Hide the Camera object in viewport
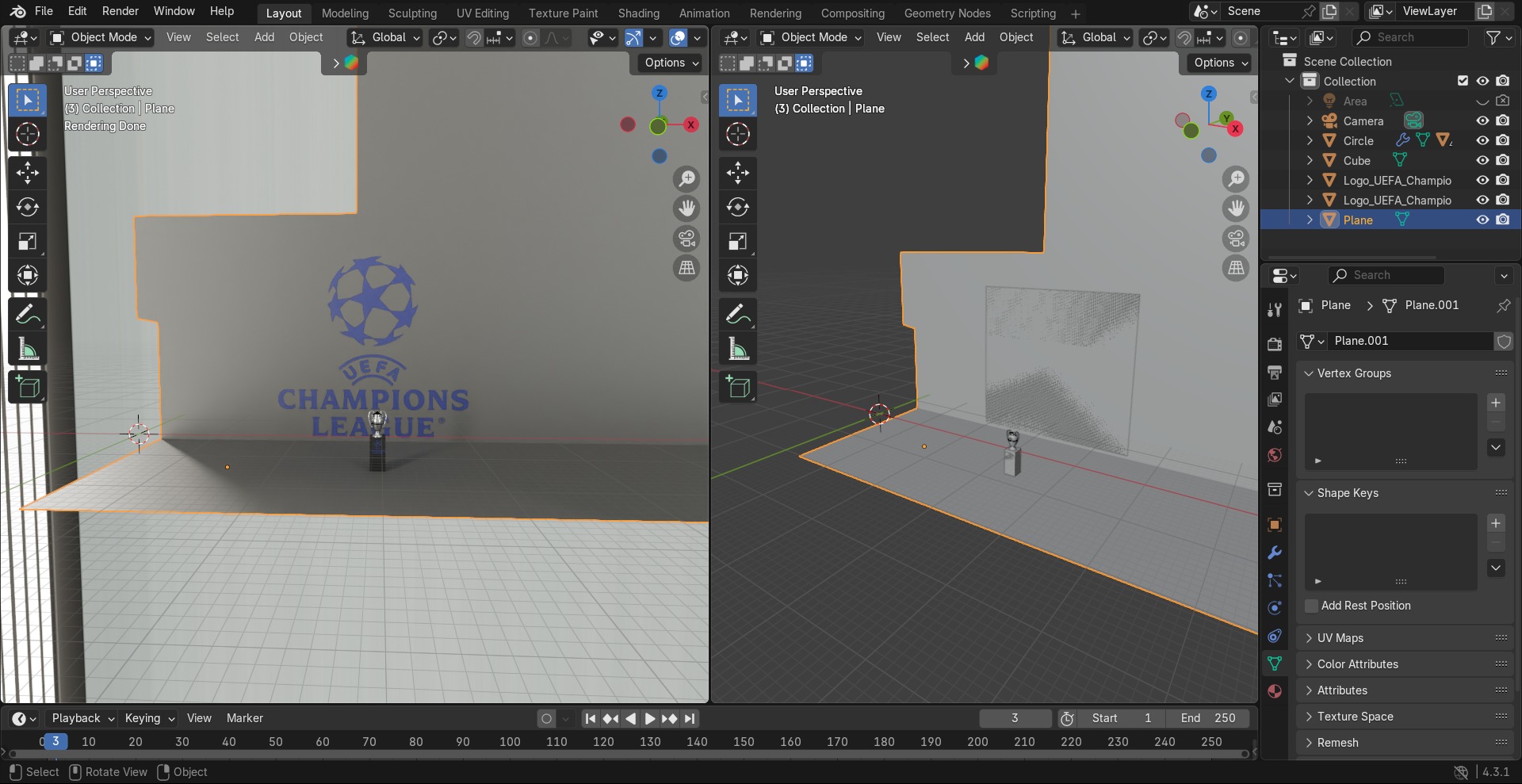This screenshot has height=784, width=1522. coord(1482,120)
